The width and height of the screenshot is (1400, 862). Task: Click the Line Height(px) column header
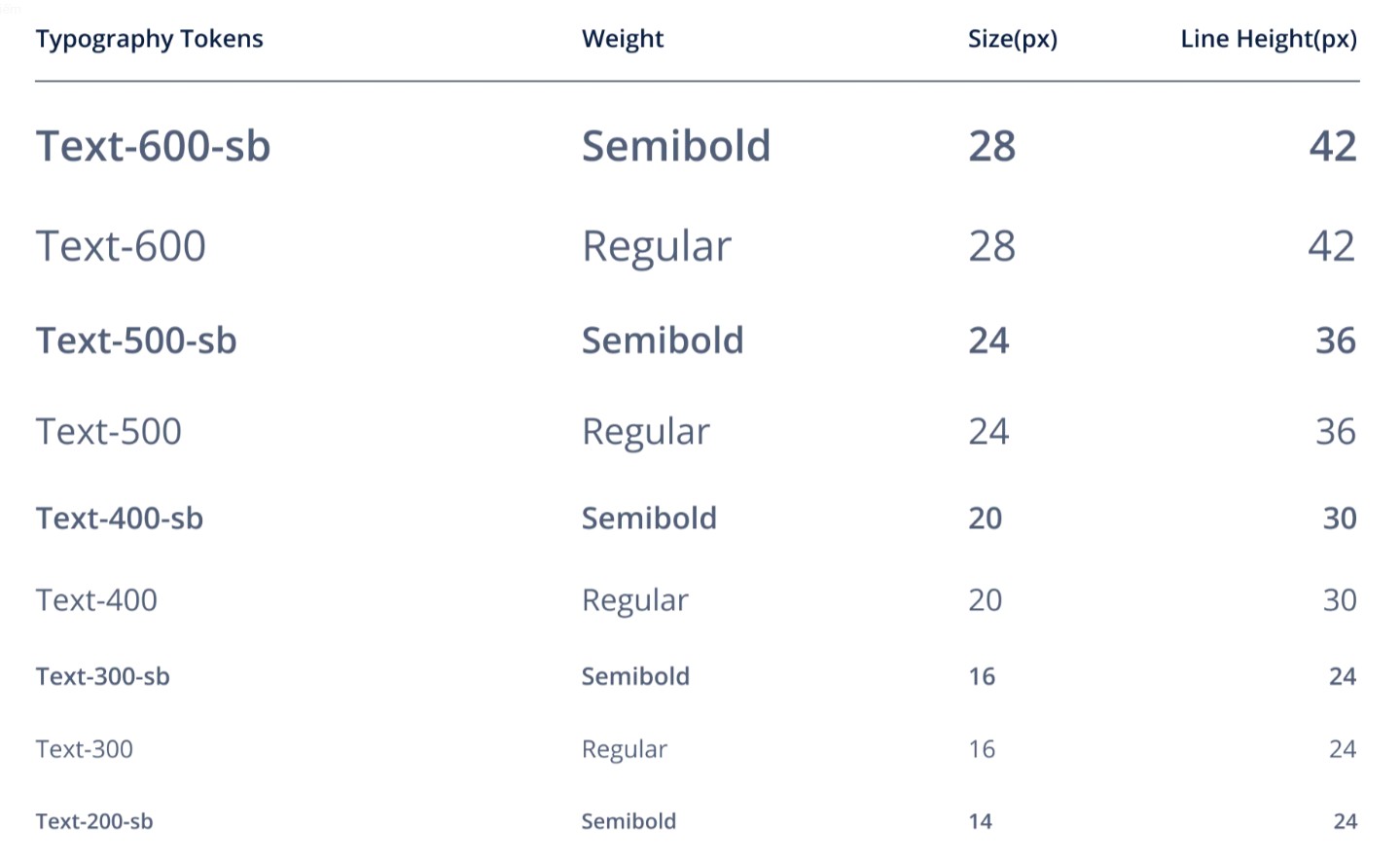(x=1268, y=39)
